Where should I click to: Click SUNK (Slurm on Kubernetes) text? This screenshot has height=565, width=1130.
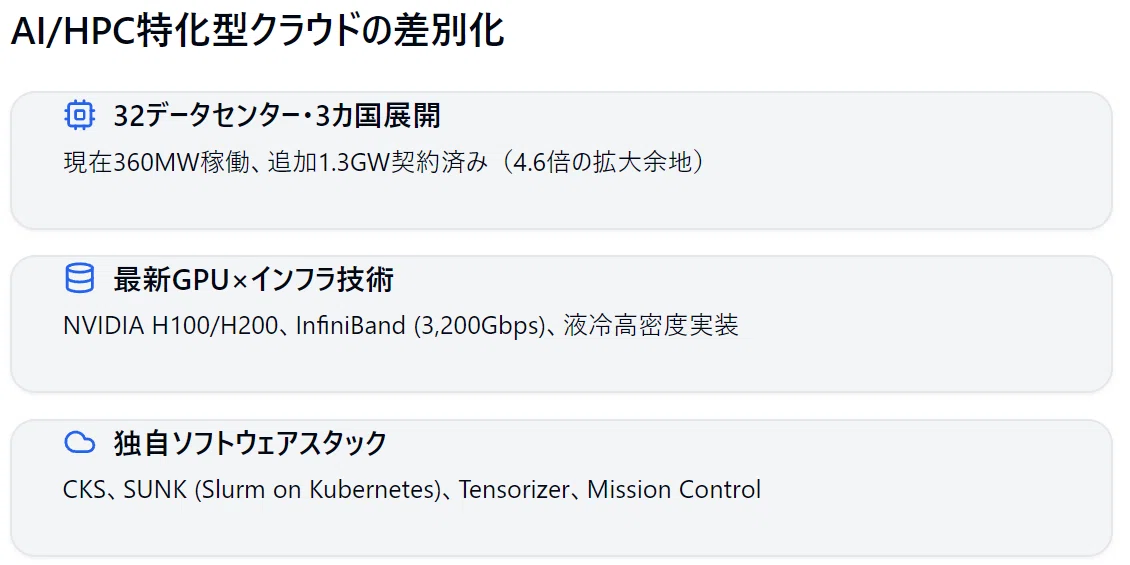(x=282, y=490)
